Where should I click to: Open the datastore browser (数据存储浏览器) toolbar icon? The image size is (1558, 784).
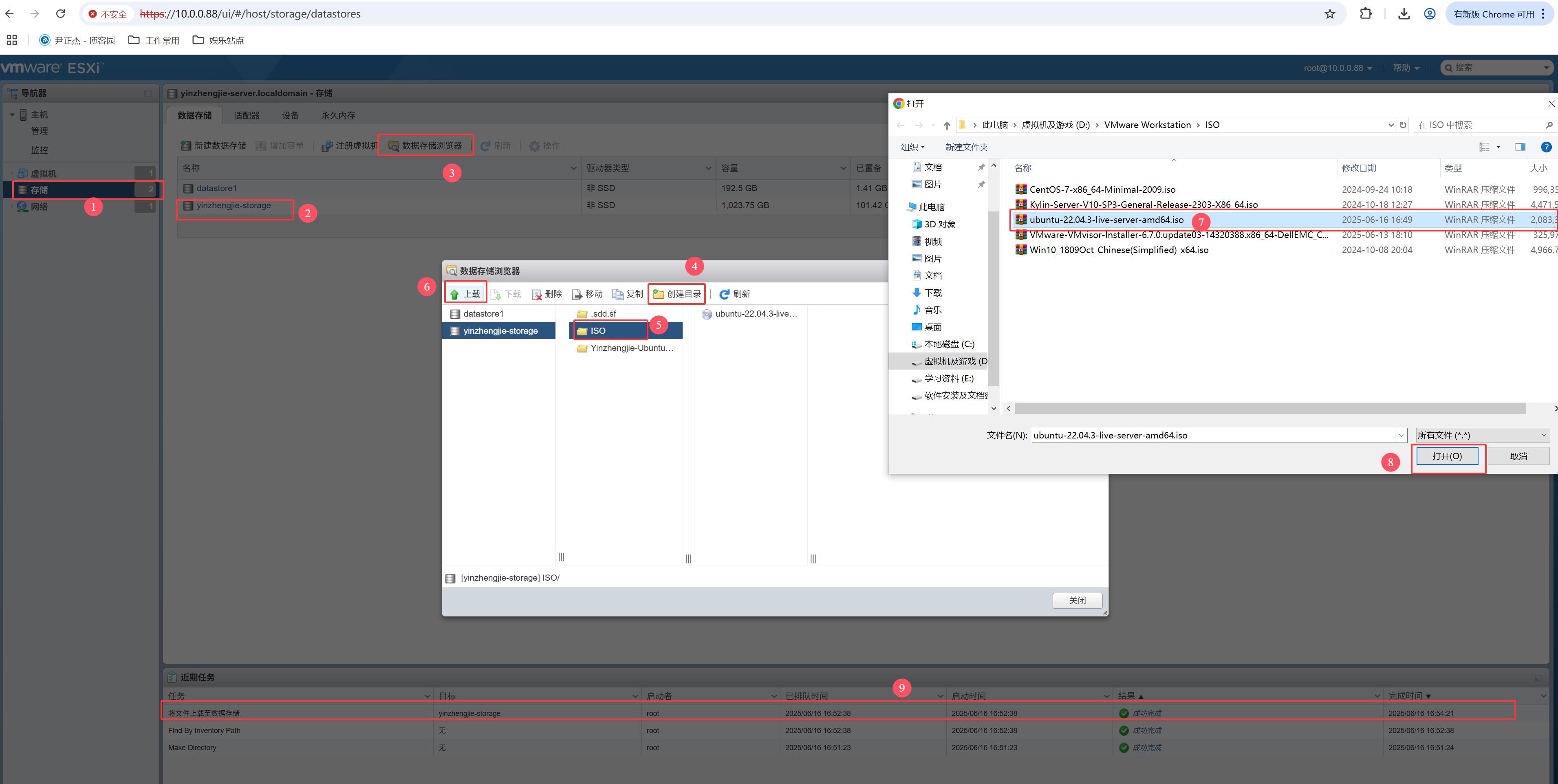point(394,146)
